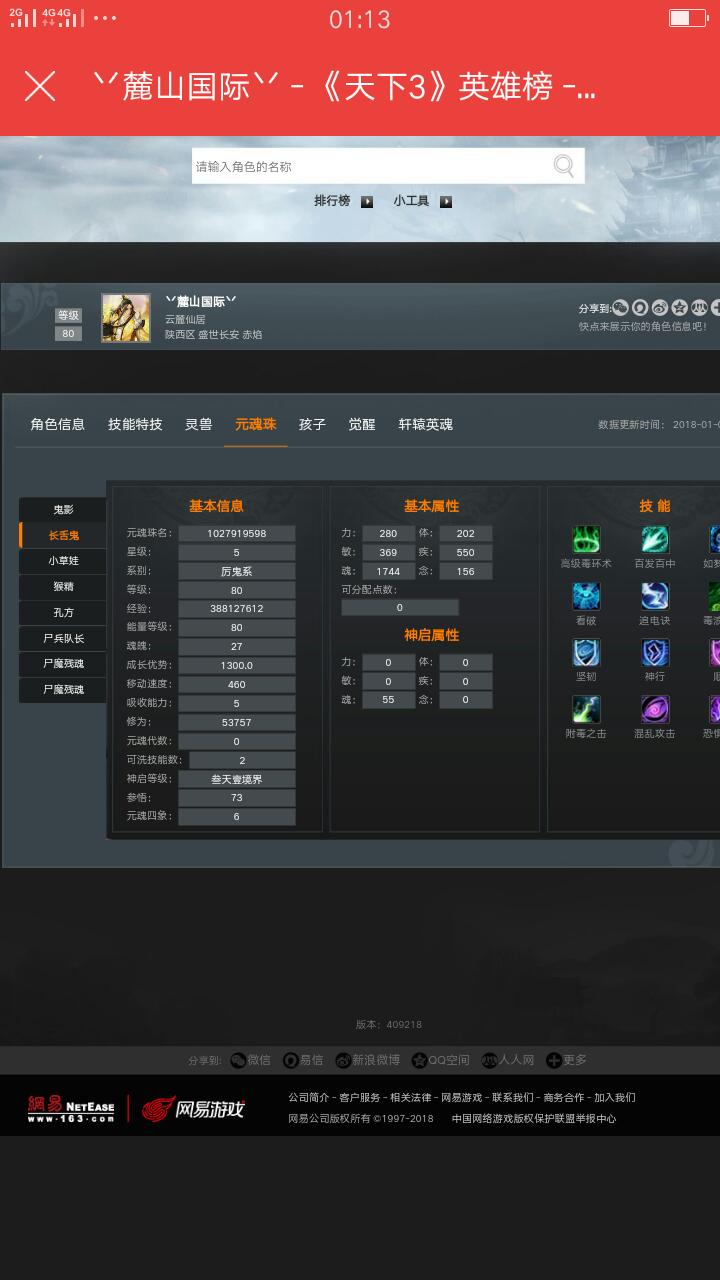
Task: Click the 魂 attribute value 1744
Action: (x=388, y=571)
